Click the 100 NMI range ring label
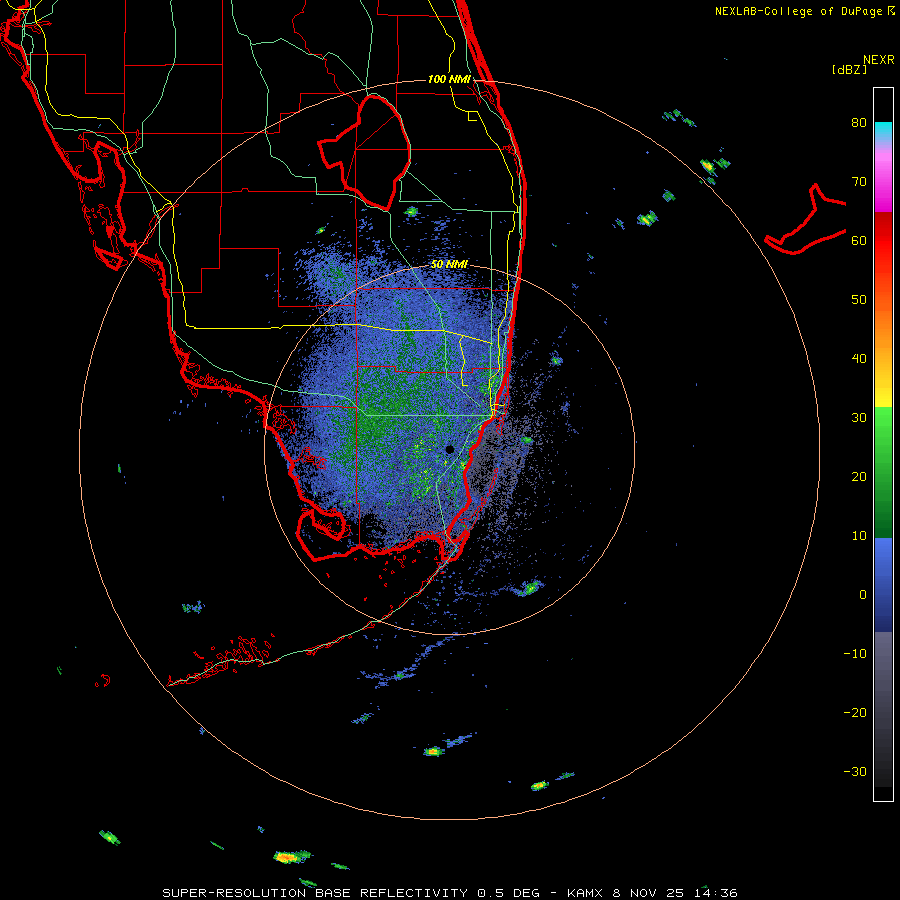The width and height of the screenshot is (900, 900). tap(449, 79)
